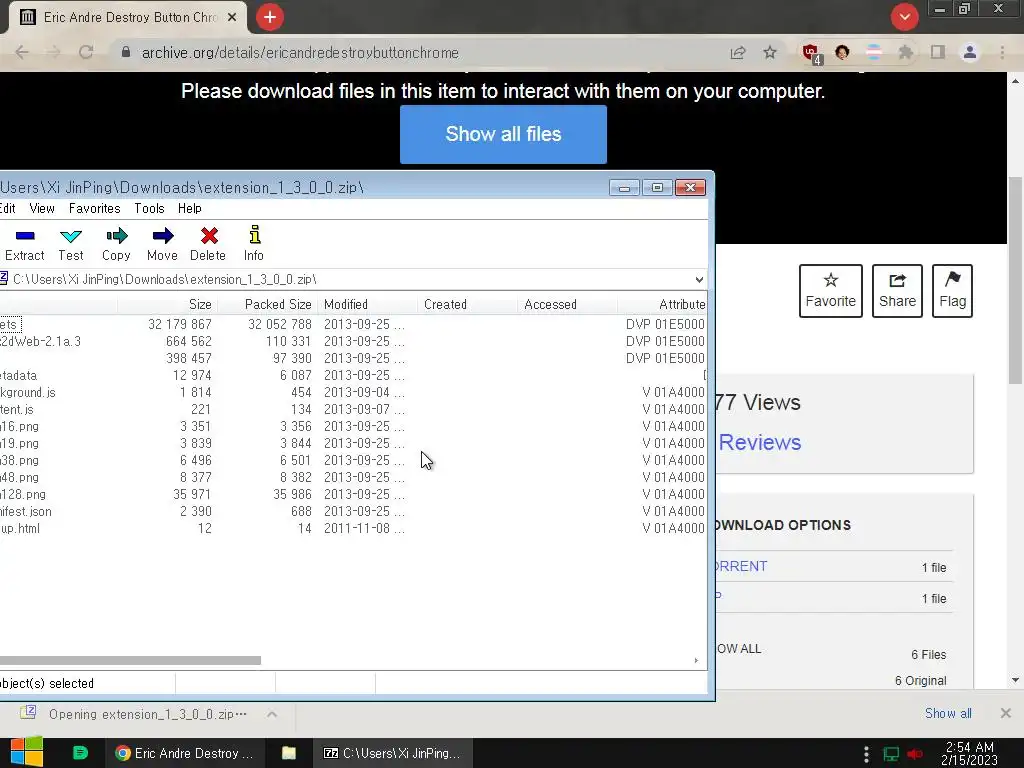Select the row ending in 2dWeb-2.1a.3
1024x768 pixels.
coord(353,342)
